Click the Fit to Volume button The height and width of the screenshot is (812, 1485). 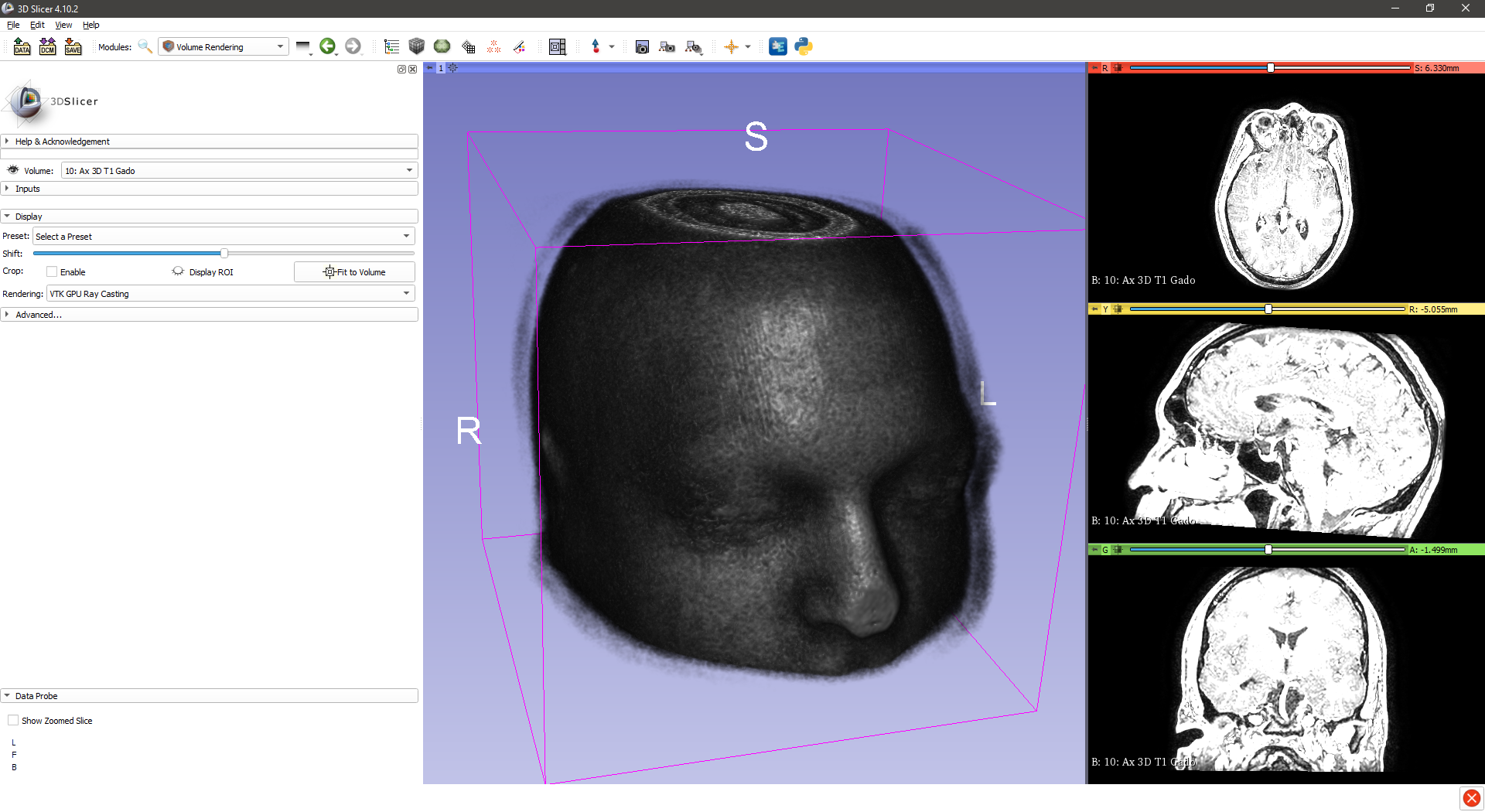(x=354, y=272)
